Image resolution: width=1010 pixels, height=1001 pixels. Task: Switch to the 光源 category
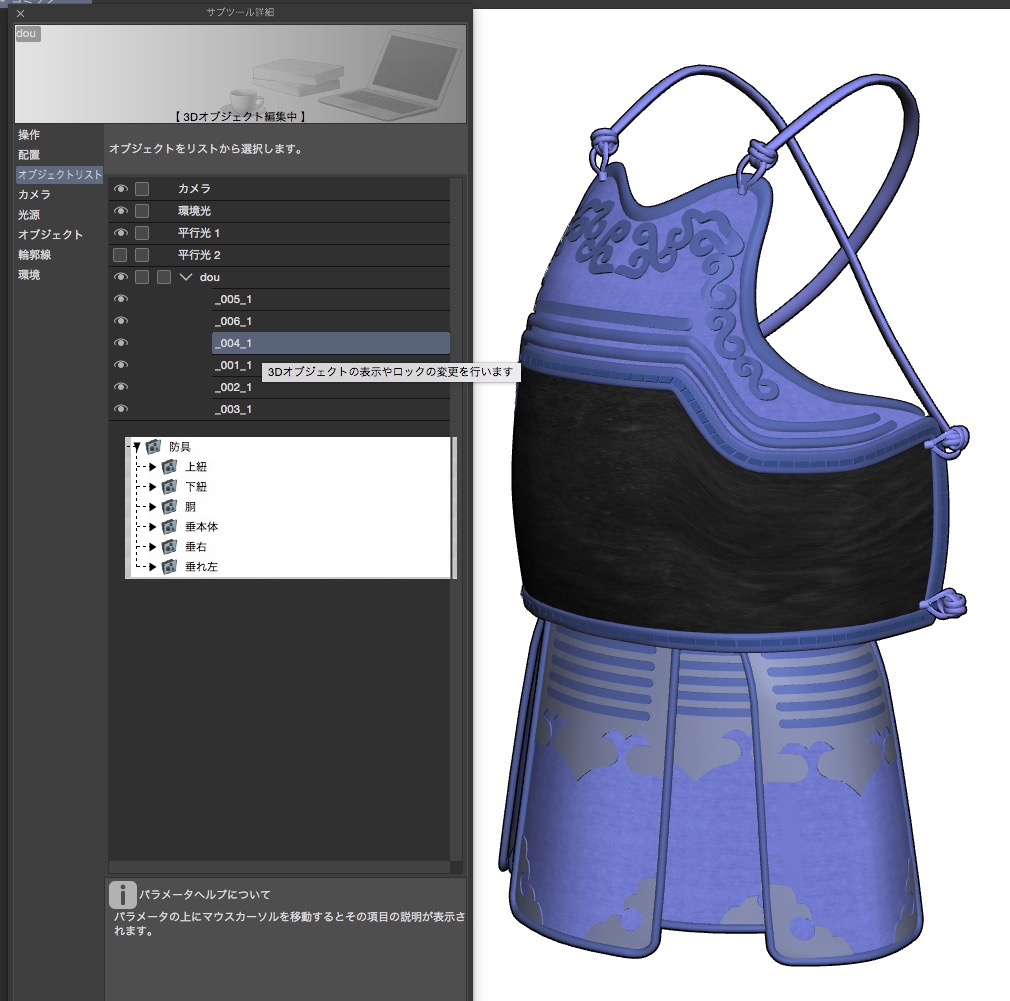click(29, 214)
